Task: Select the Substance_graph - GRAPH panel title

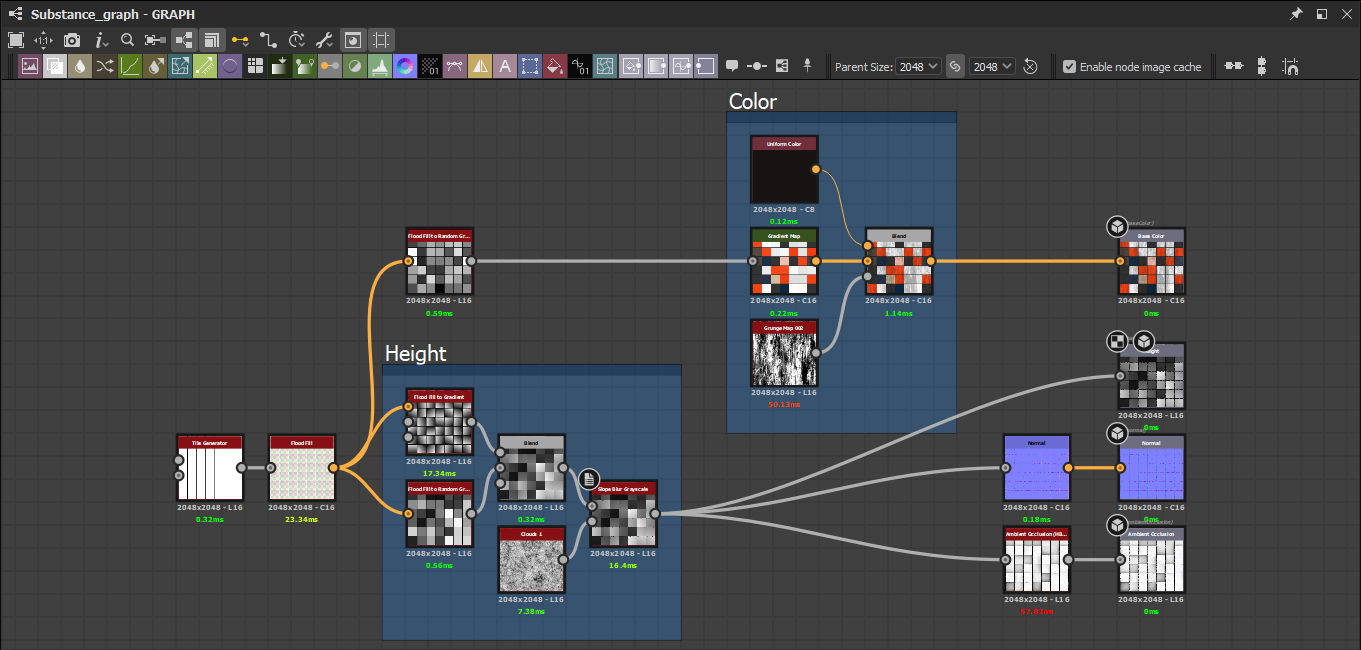Action: point(113,14)
